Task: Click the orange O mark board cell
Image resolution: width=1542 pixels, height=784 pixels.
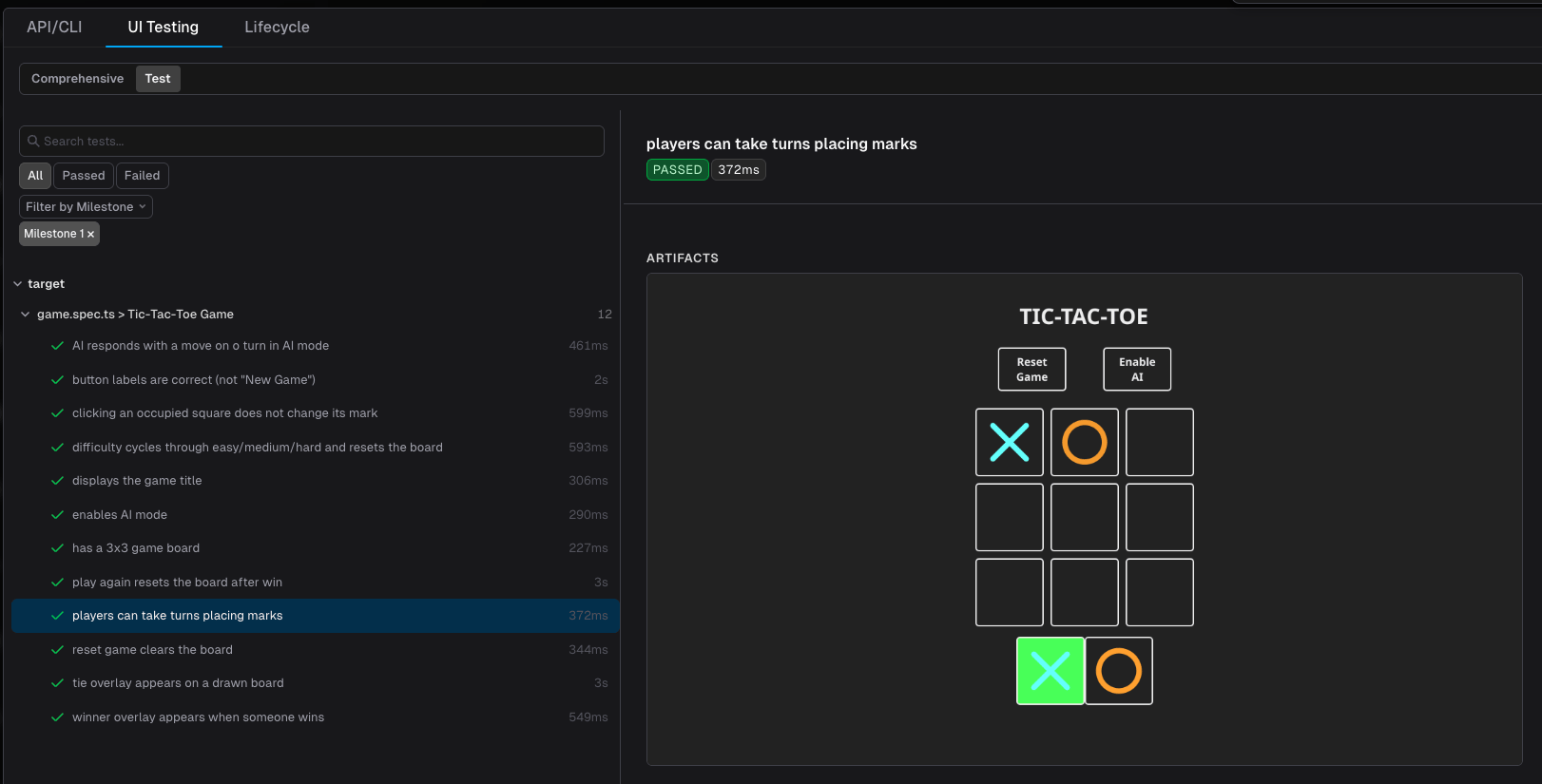Action: [x=1085, y=443]
